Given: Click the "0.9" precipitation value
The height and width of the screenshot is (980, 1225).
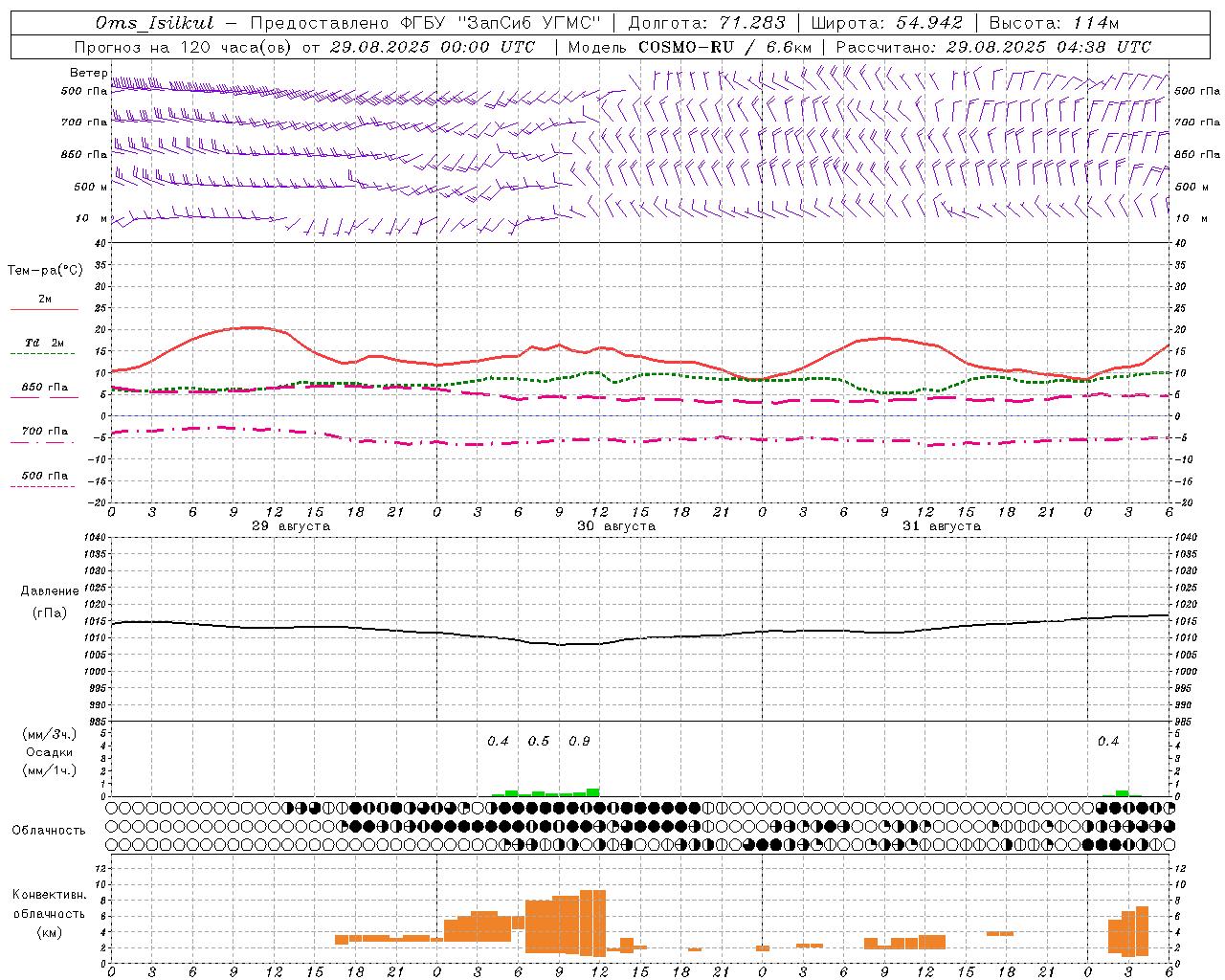Looking at the screenshot, I should click(579, 742).
